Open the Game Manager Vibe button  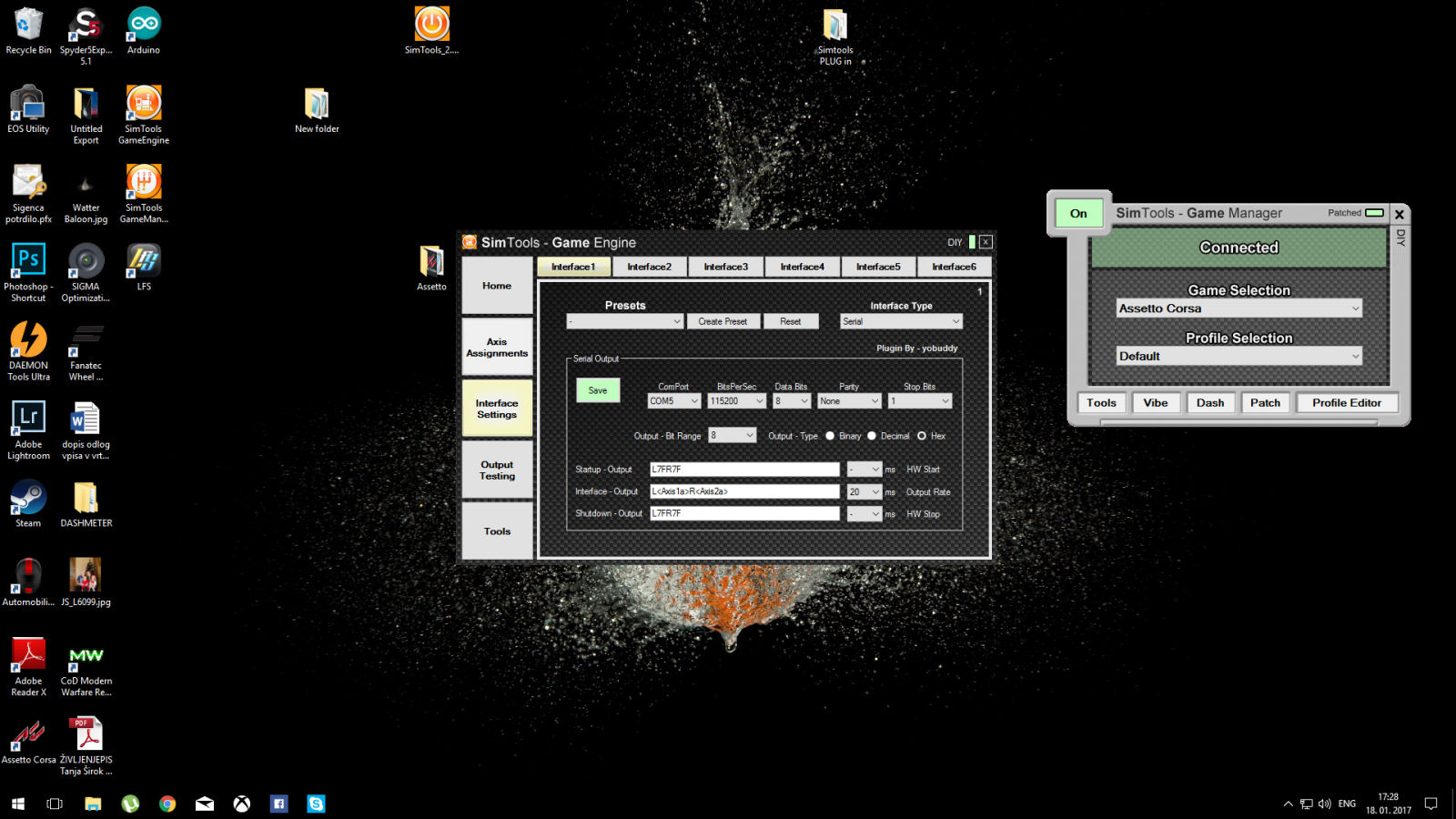tap(1156, 403)
